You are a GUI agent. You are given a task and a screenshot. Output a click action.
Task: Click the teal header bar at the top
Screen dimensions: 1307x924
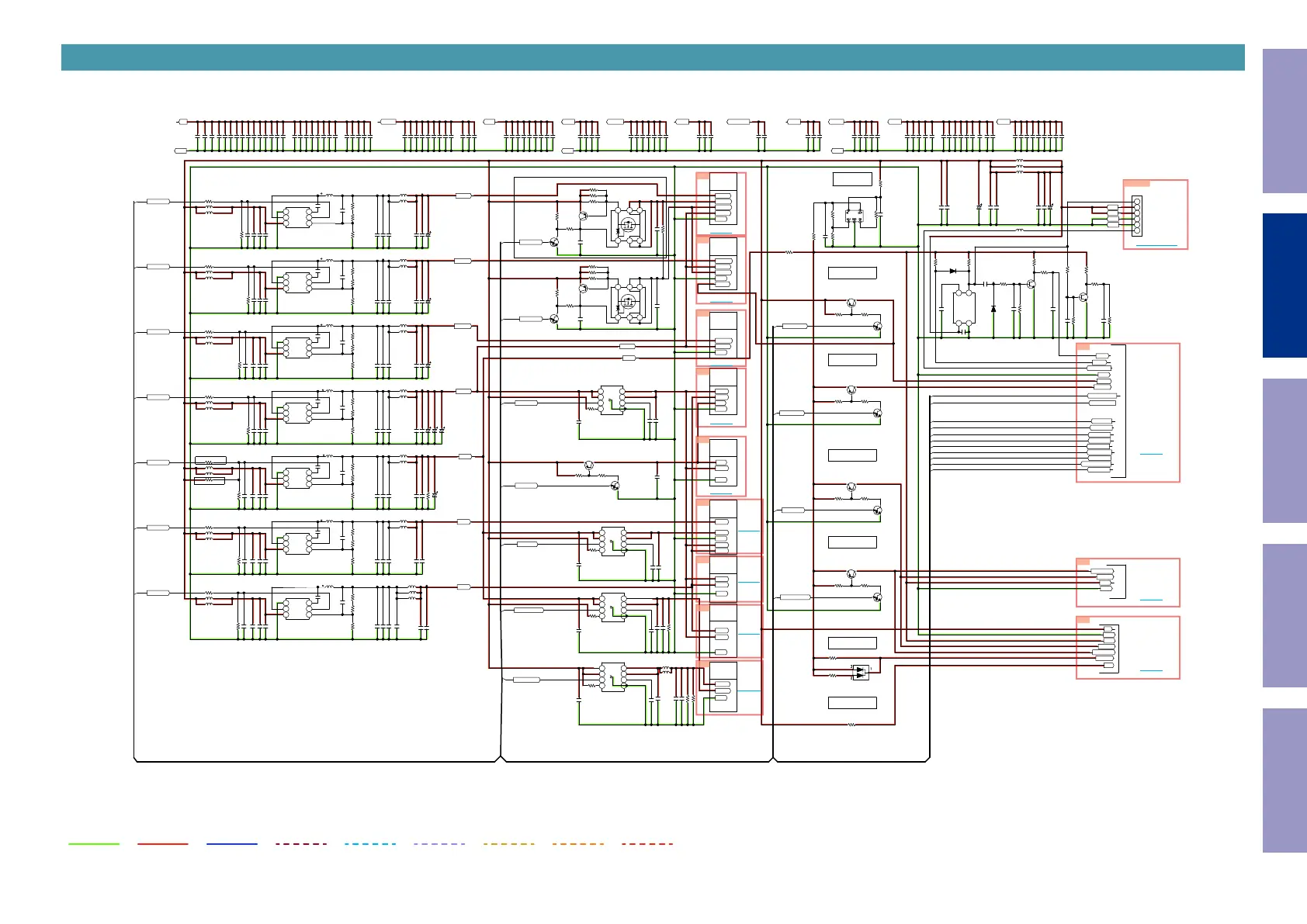point(652,57)
